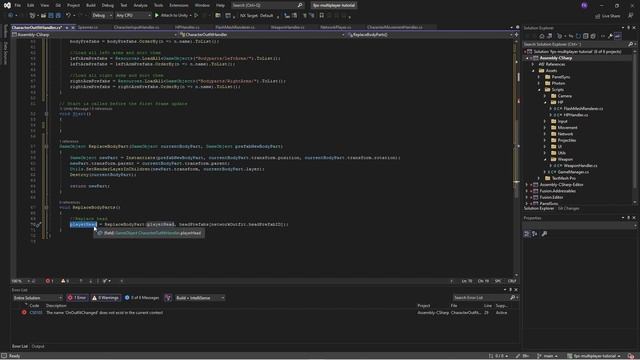Click the user account avatar icon
The image size is (640, 360).
point(584,5)
